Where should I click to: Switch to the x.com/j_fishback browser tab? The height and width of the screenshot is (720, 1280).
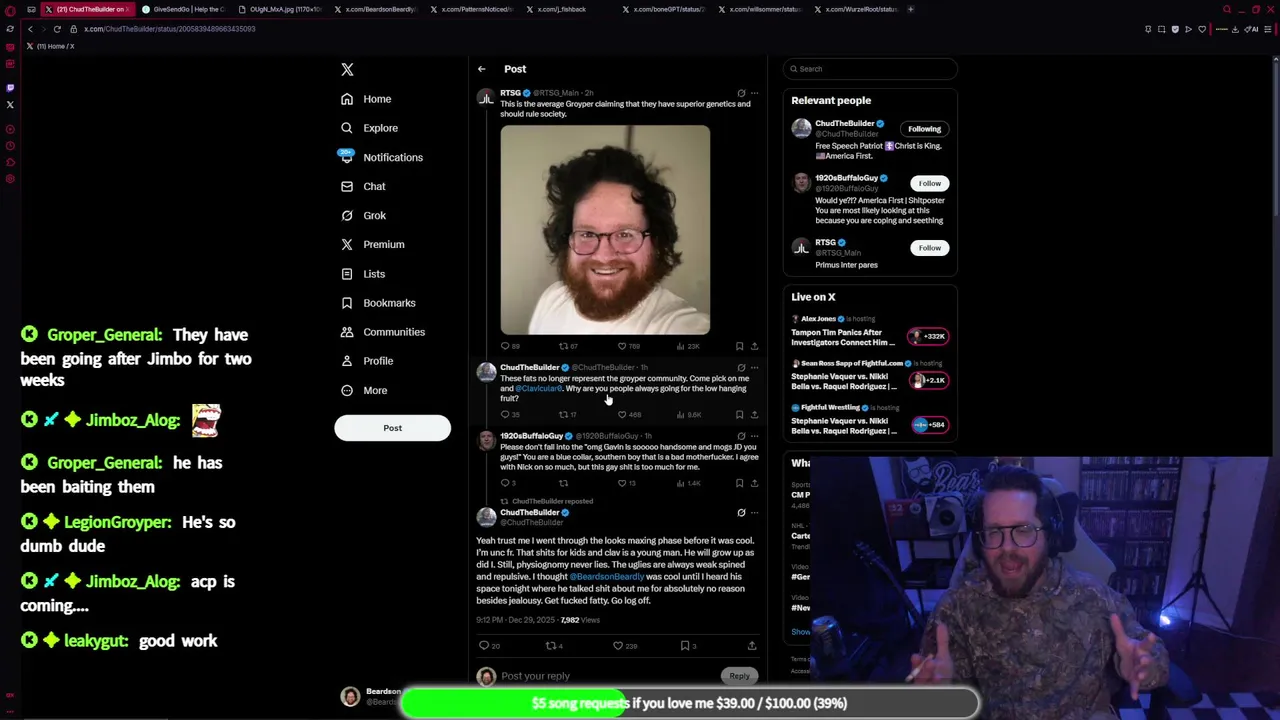point(570,9)
